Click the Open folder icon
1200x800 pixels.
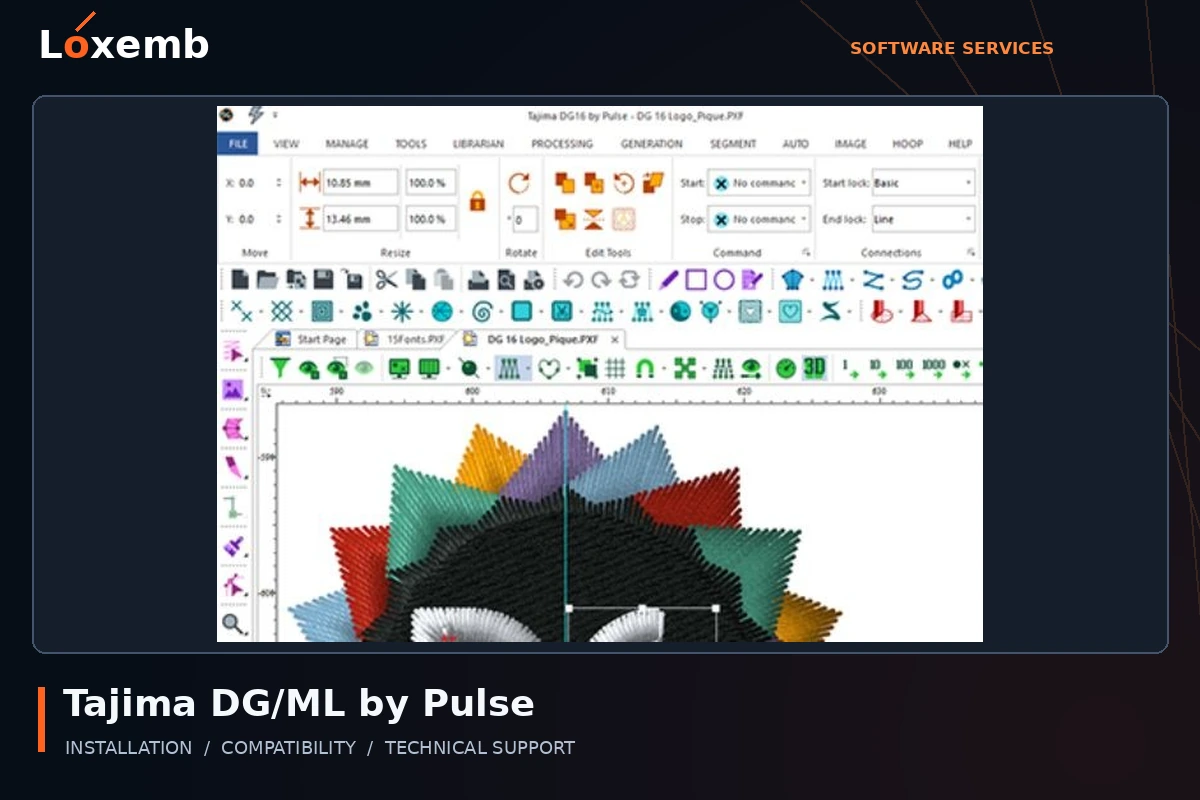[267, 280]
